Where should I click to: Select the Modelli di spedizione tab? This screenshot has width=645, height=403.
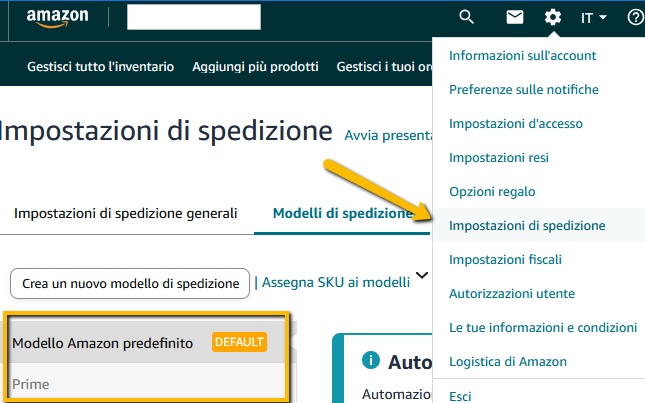click(x=342, y=213)
